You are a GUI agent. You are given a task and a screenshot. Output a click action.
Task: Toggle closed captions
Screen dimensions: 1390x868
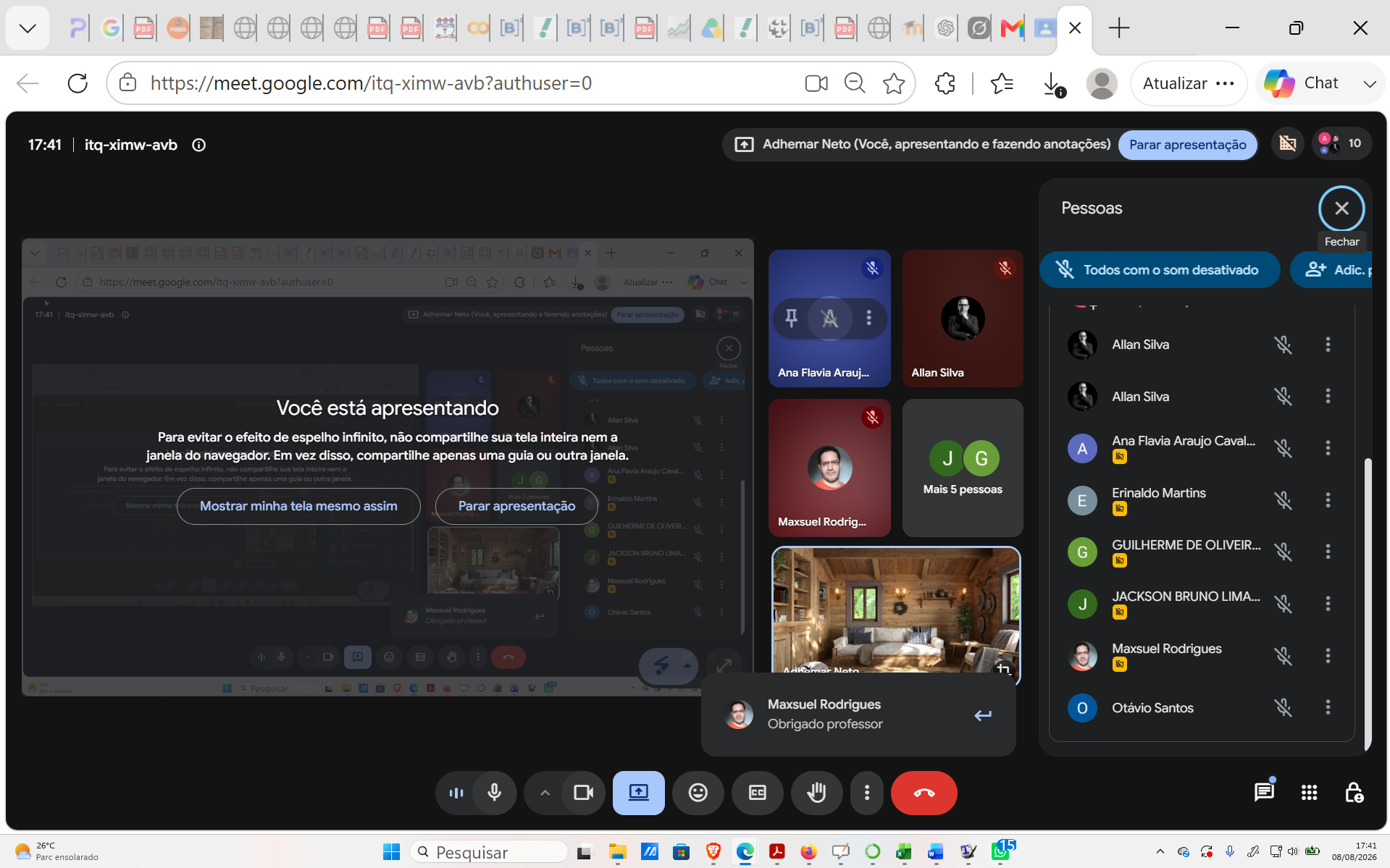(757, 793)
